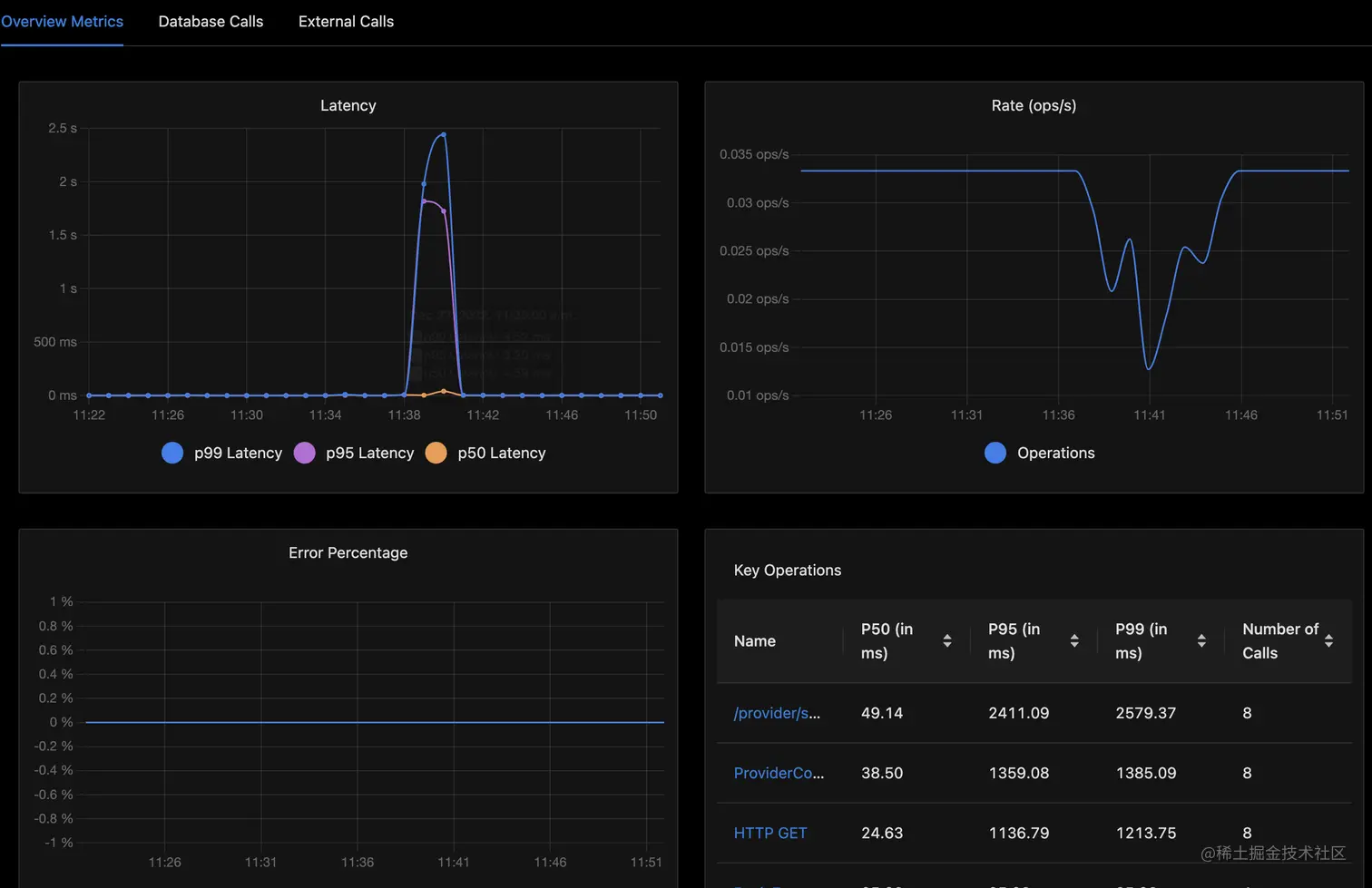This screenshot has height=888, width=1372.
Task: Select the Overview Metrics tab
Action: pyautogui.click(x=62, y=21)
